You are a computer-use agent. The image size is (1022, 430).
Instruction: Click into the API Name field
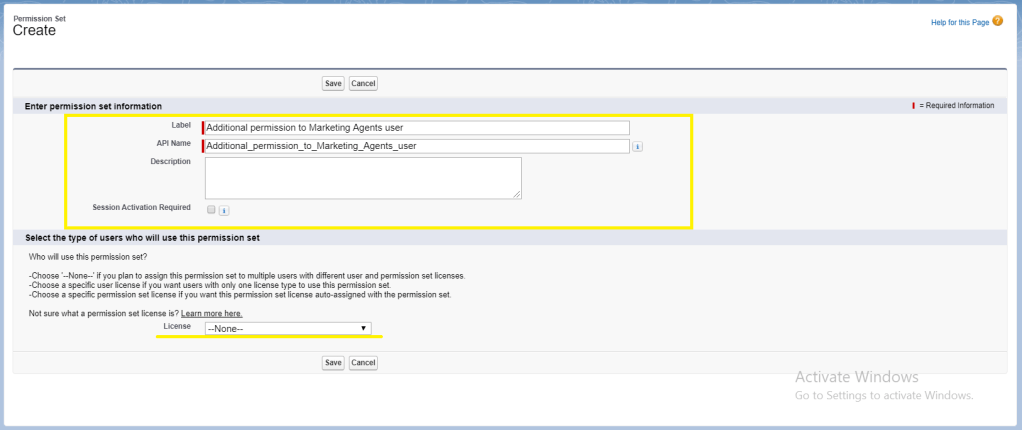pyautogui.click(x=416, y=146)
